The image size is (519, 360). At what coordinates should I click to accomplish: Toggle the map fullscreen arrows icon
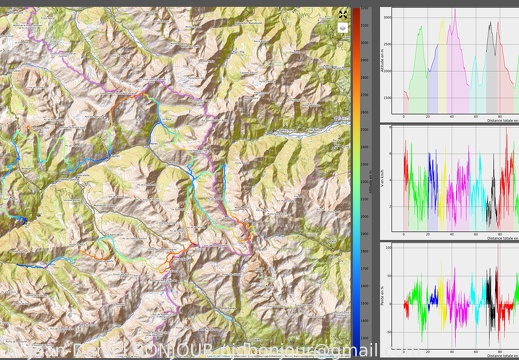(x=343, y=14)
